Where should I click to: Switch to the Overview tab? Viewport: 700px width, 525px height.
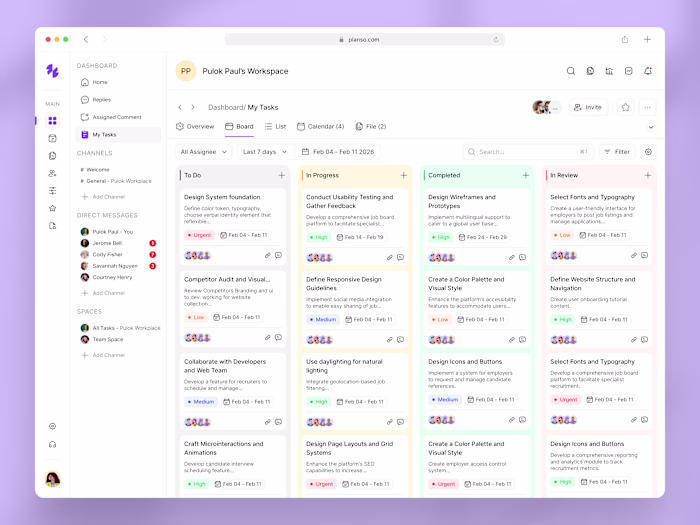195,126
